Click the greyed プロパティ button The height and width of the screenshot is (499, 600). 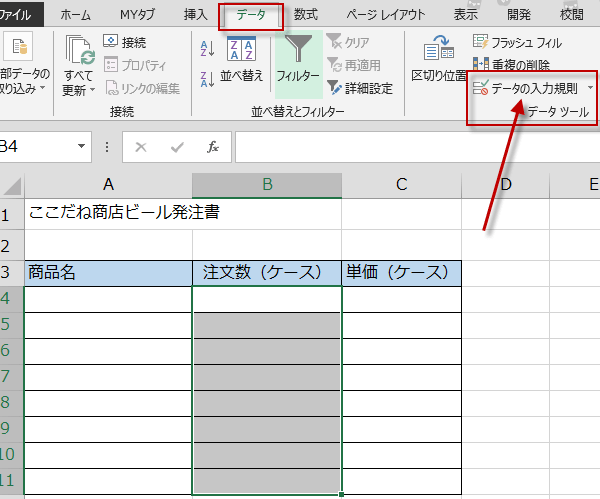coord(135,65)
